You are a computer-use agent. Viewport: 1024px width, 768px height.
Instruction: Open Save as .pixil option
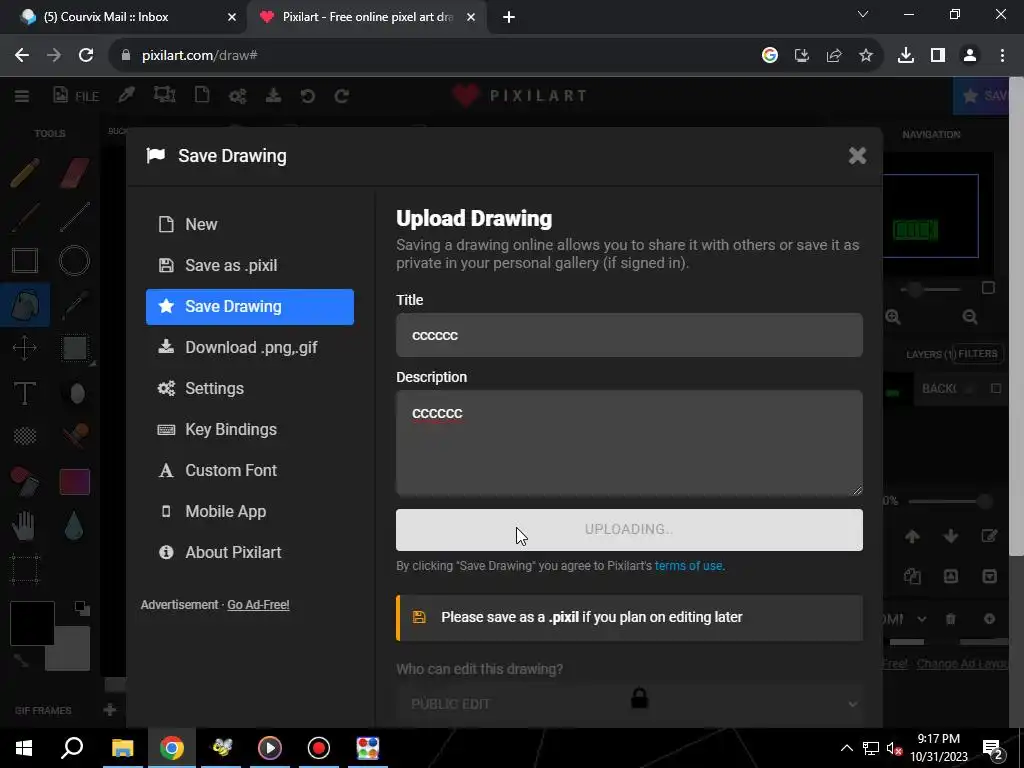click(249, 265)
